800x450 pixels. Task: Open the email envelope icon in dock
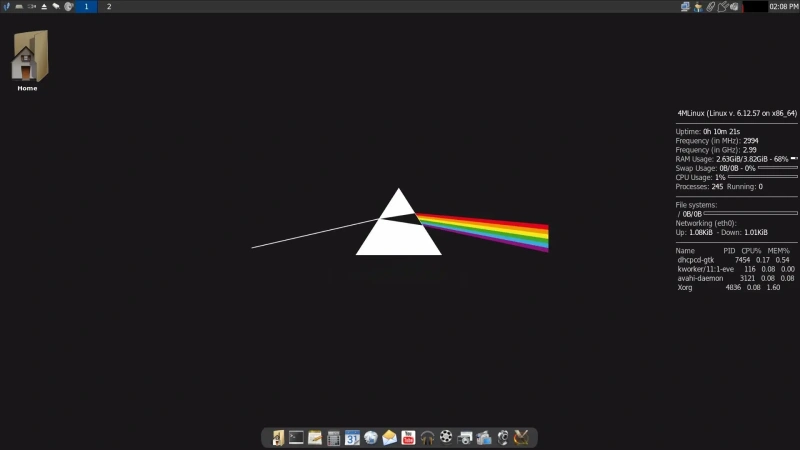390,437
